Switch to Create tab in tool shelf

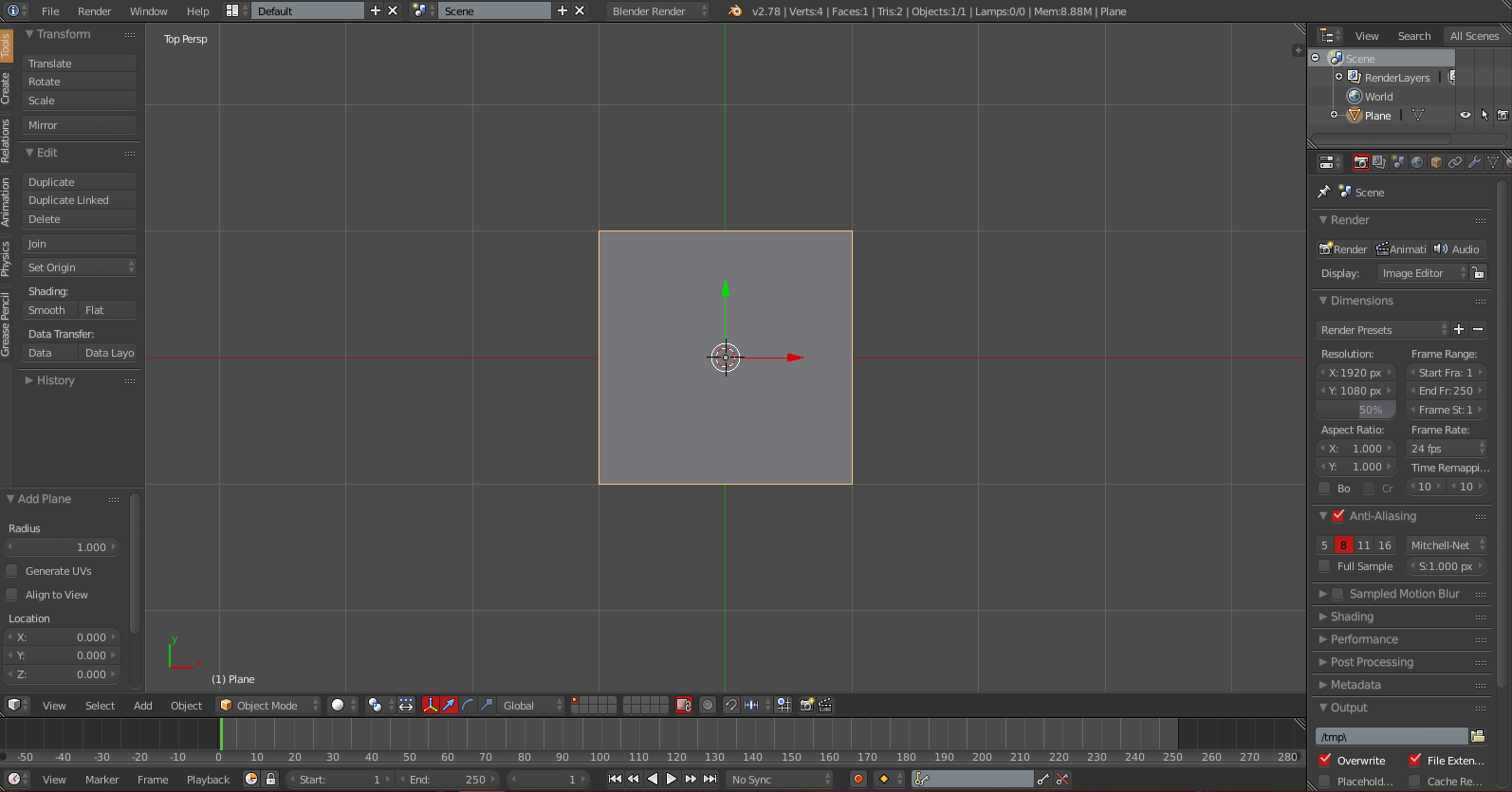[x=6, y=88]
